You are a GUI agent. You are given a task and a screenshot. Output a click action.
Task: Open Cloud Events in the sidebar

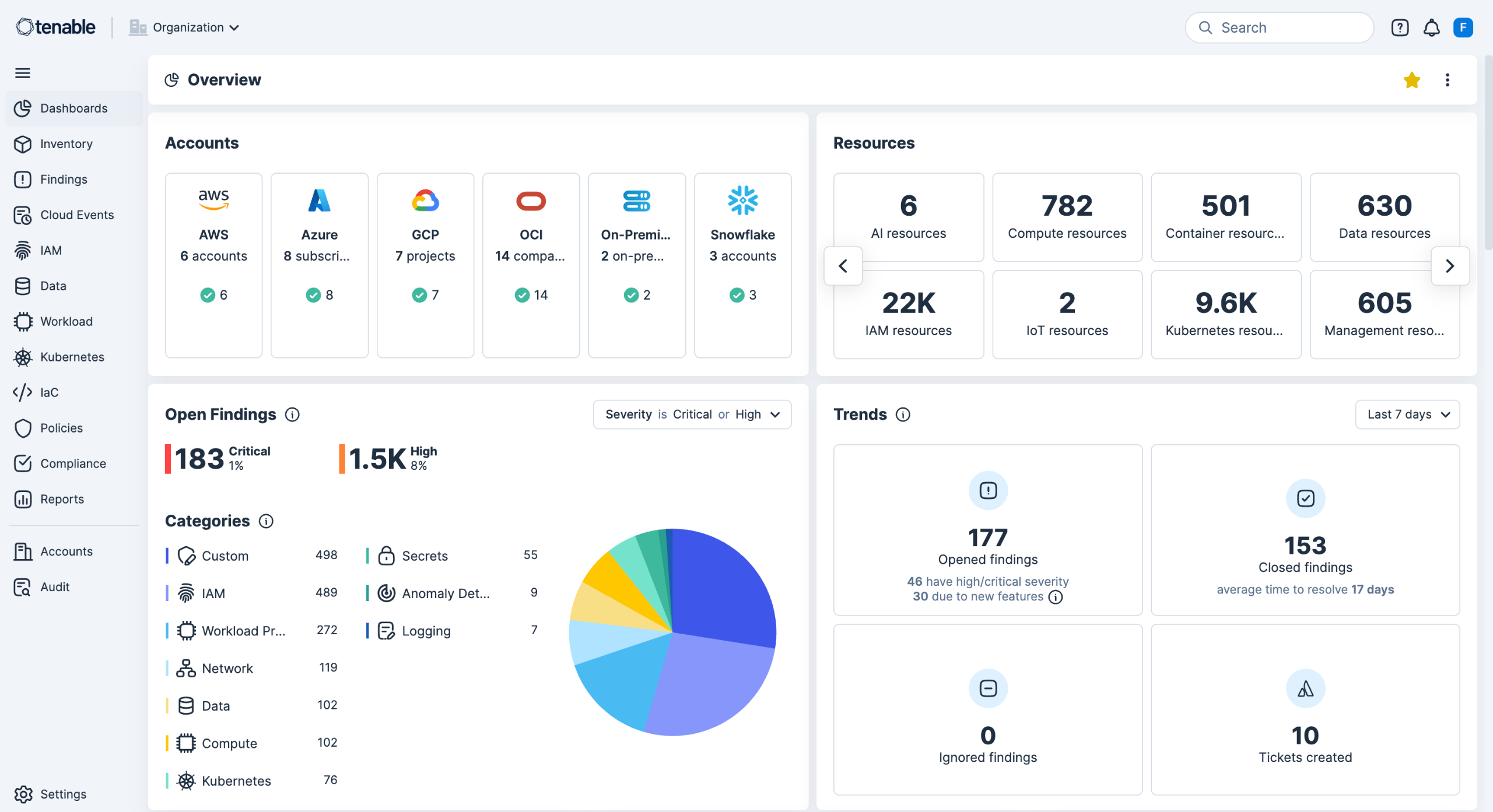tap(76, 215)
